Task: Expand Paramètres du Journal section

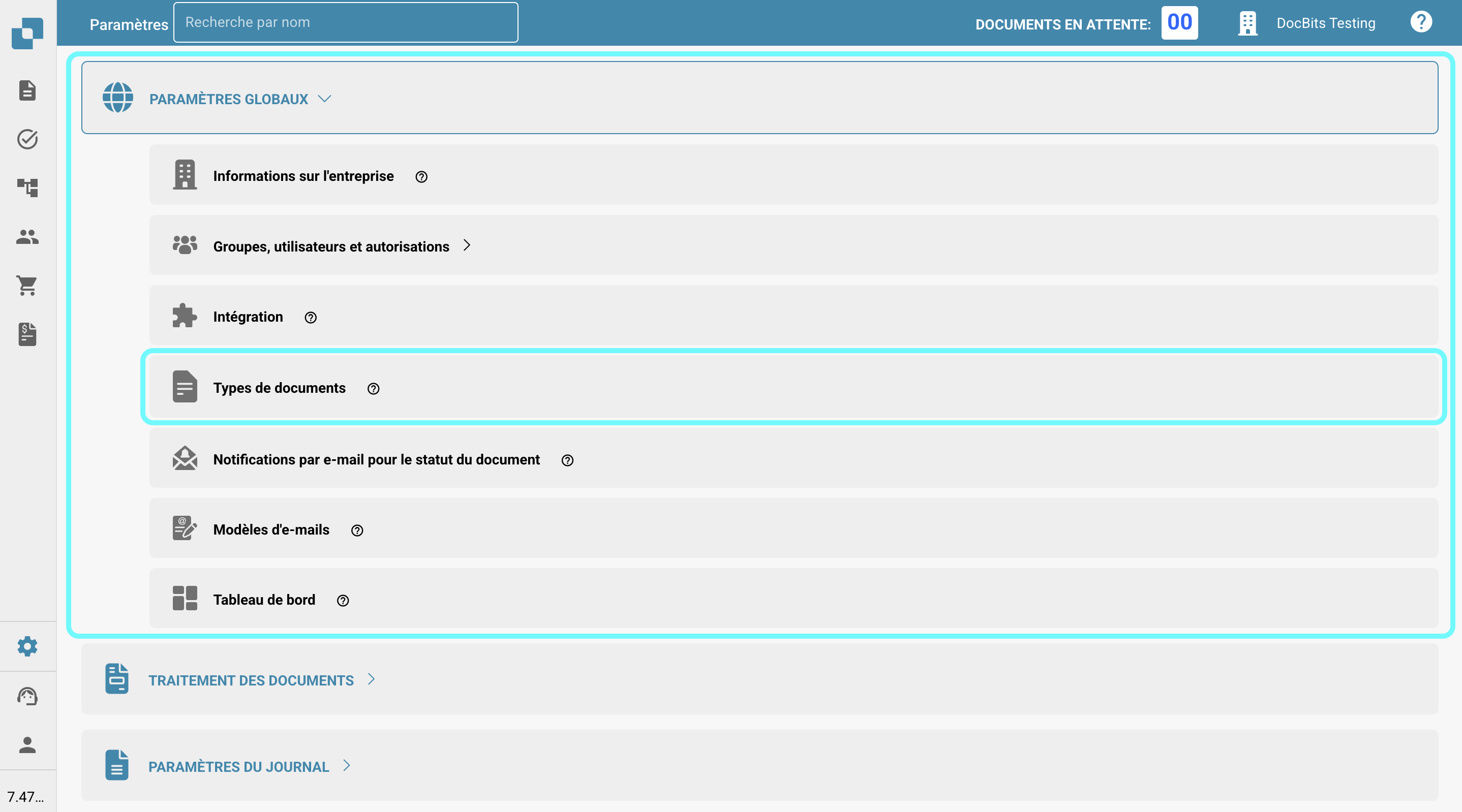Action: tap(238, 766)
